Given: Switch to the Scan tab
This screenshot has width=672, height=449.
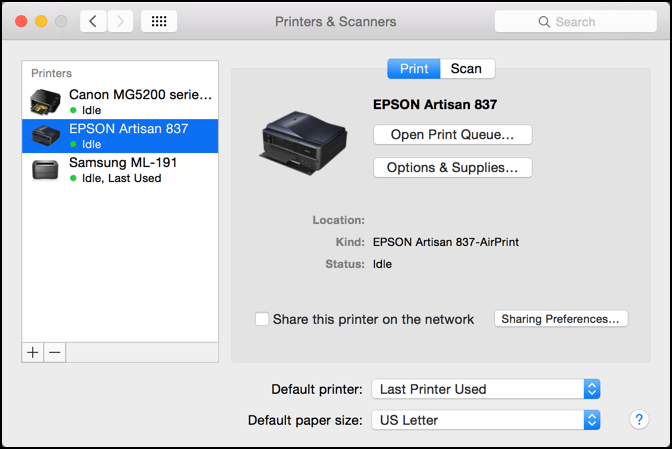Looking at the screenshot, I should point(467,69).
